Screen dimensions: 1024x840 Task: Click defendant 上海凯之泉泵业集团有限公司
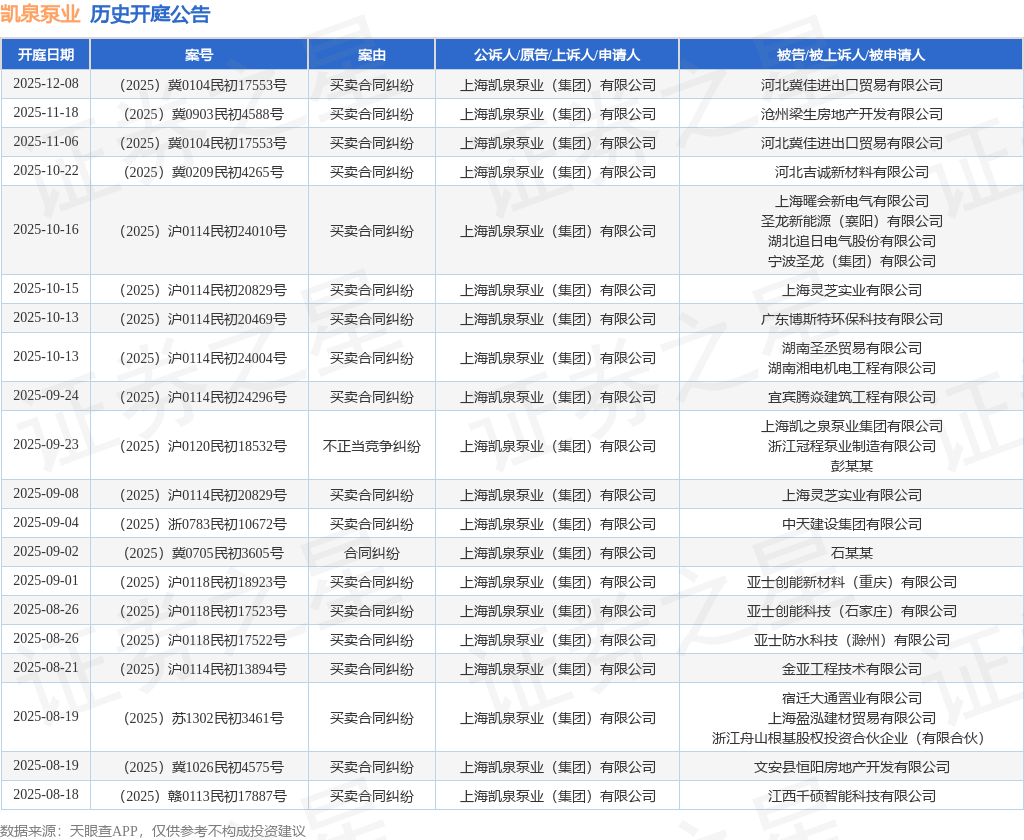(852, 427)
